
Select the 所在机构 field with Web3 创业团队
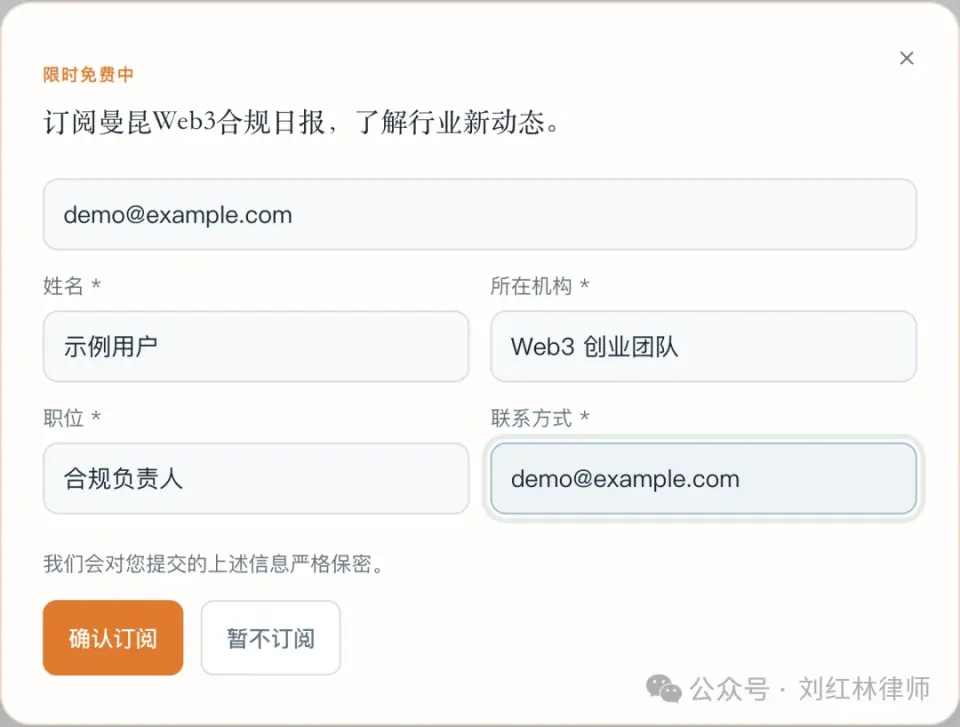point(703,347)
